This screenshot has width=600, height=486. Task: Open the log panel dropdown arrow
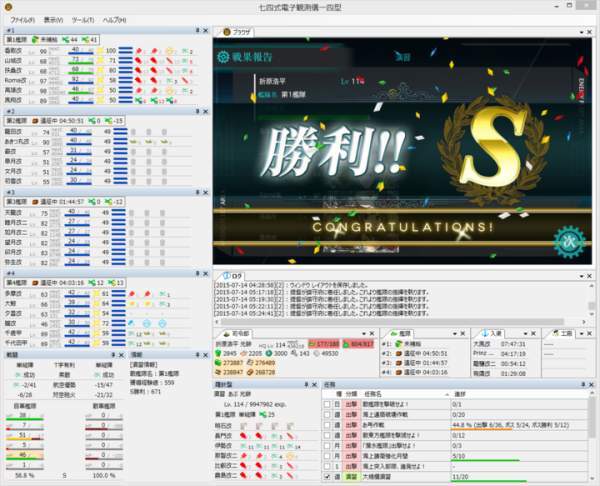(582, 276)
